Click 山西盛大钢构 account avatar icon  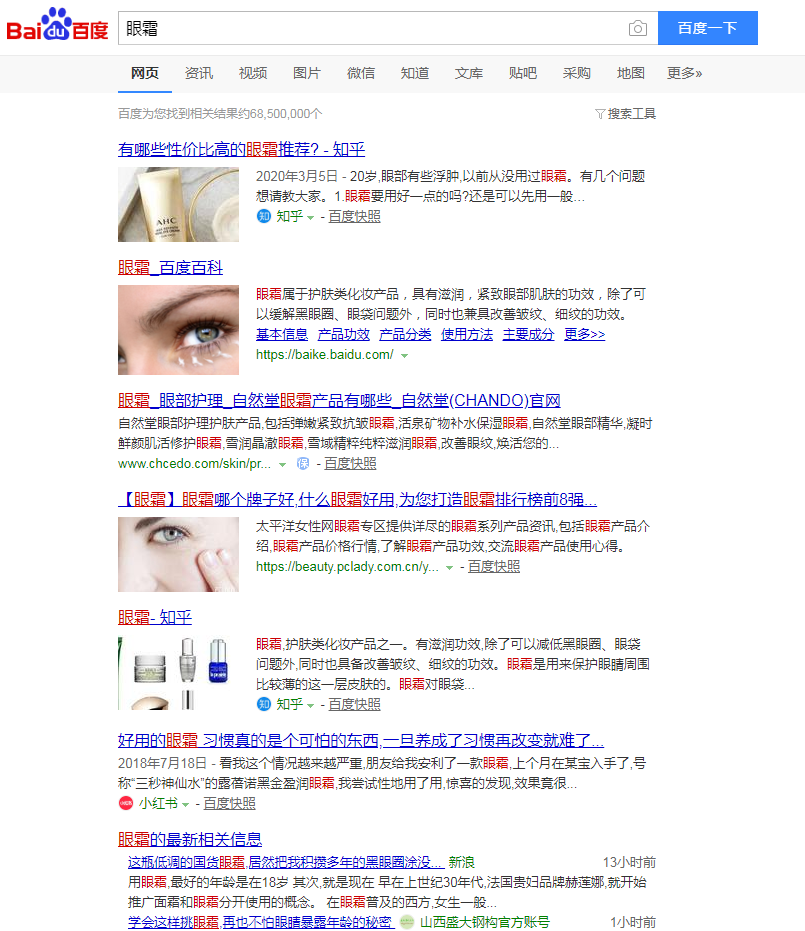407,922
